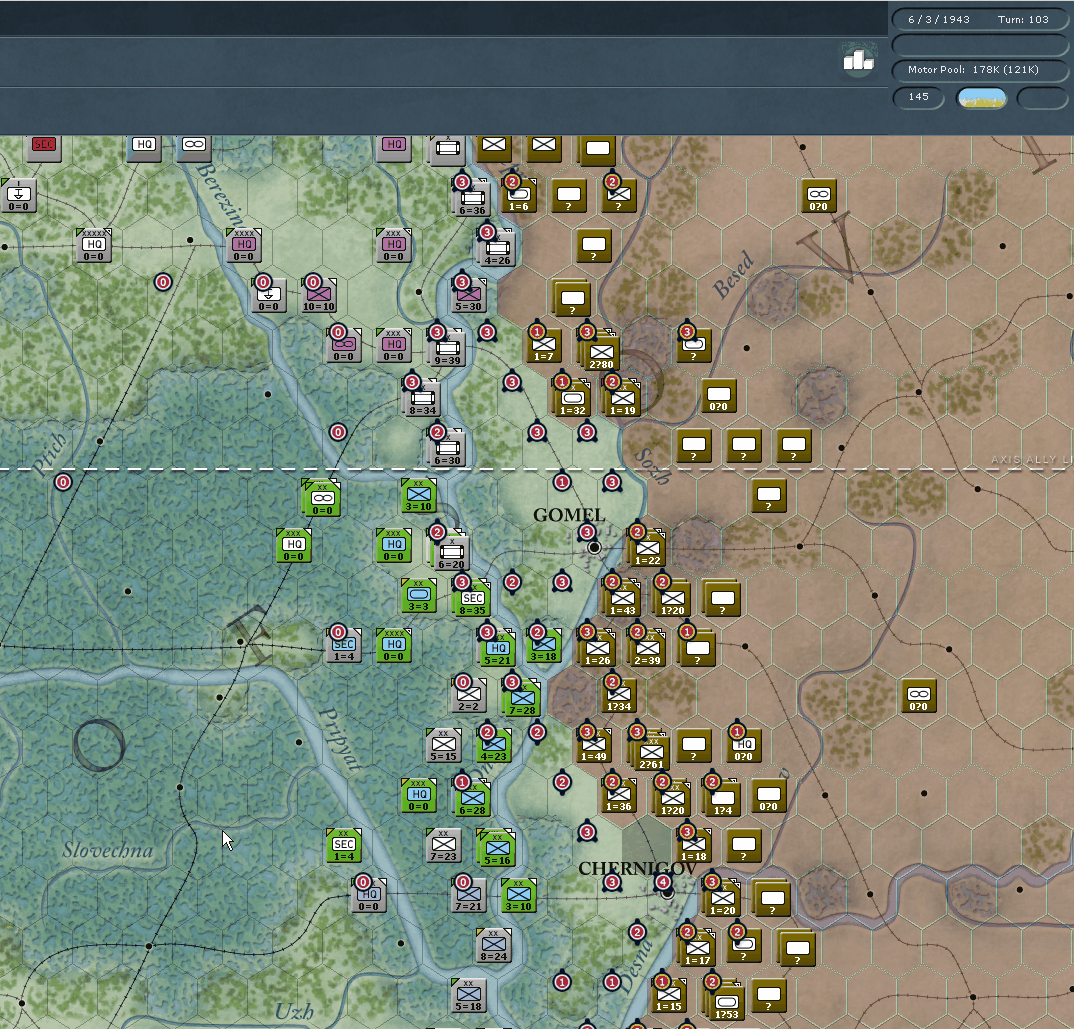Select the German motorized unit labeled 9=39
Viewport: 1074px width, 1029px height.
tap(447, 349)
